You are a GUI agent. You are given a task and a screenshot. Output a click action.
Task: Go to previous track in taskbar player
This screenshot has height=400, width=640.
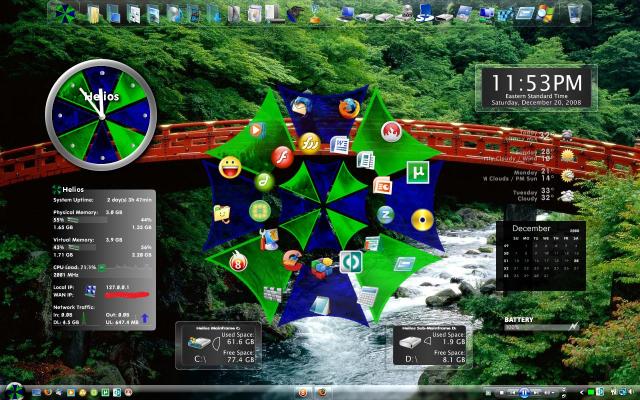(x=512, y=393)
